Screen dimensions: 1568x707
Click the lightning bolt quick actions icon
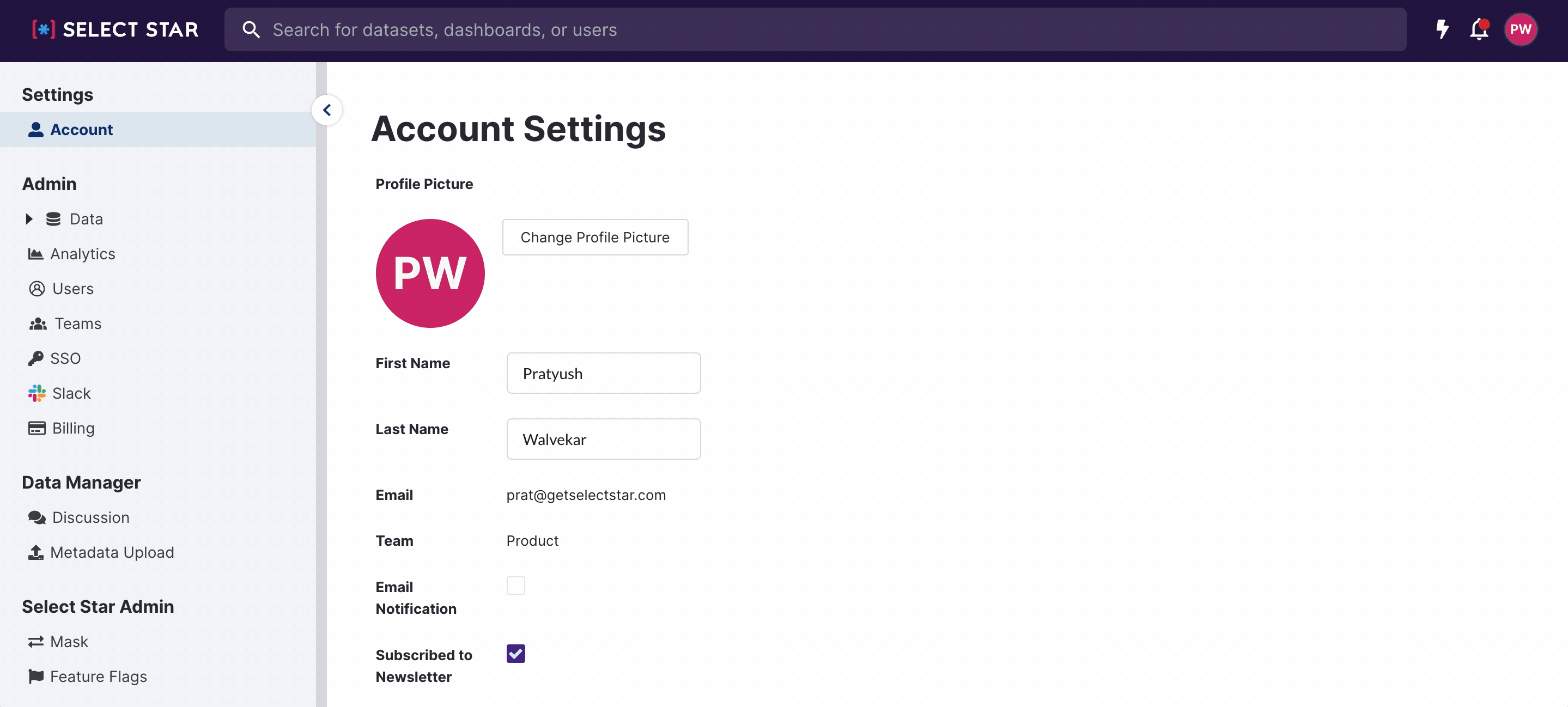pos(1442,29)
